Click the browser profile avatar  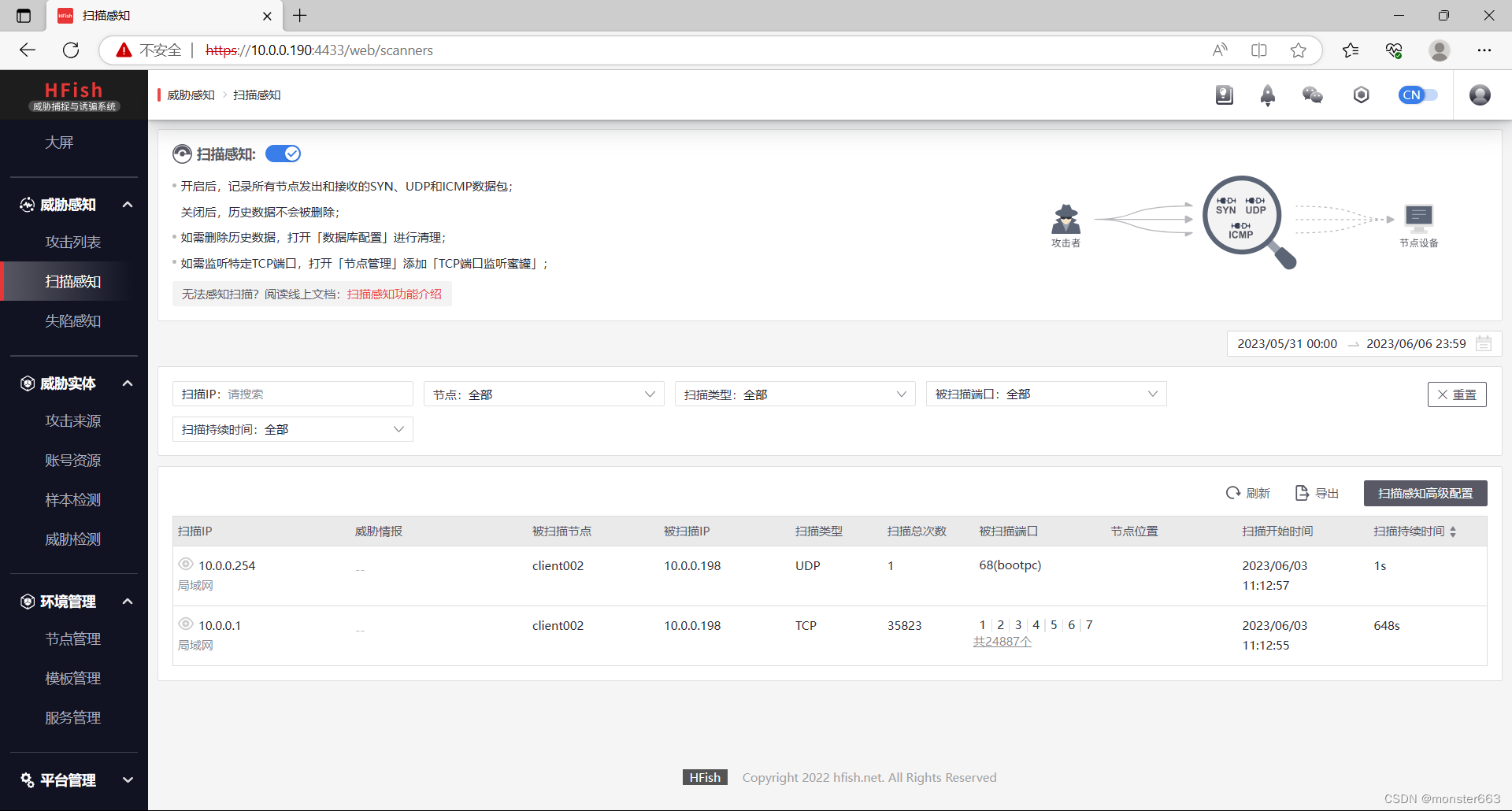pyautogui.click(x=1440, y=50)
